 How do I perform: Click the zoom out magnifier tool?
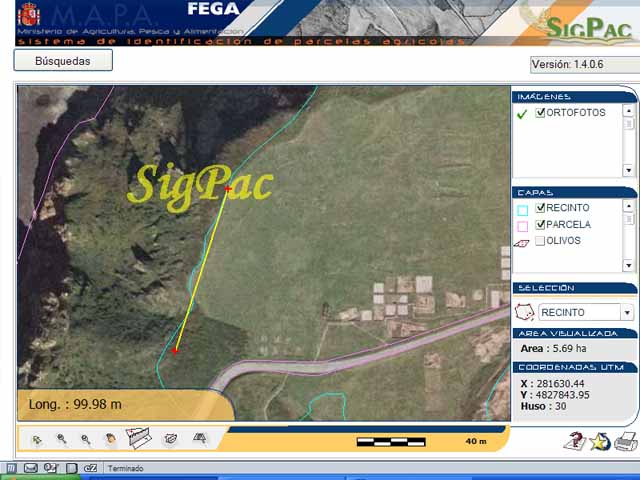pos(86,439)
